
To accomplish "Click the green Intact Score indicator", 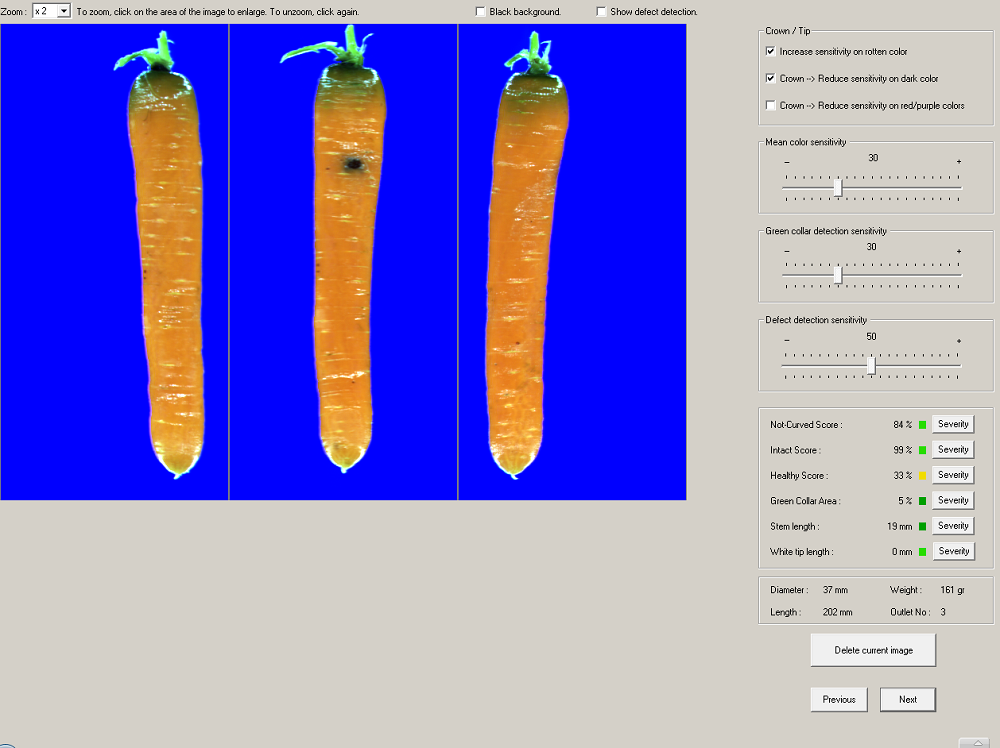I will (x=922, y=450).
